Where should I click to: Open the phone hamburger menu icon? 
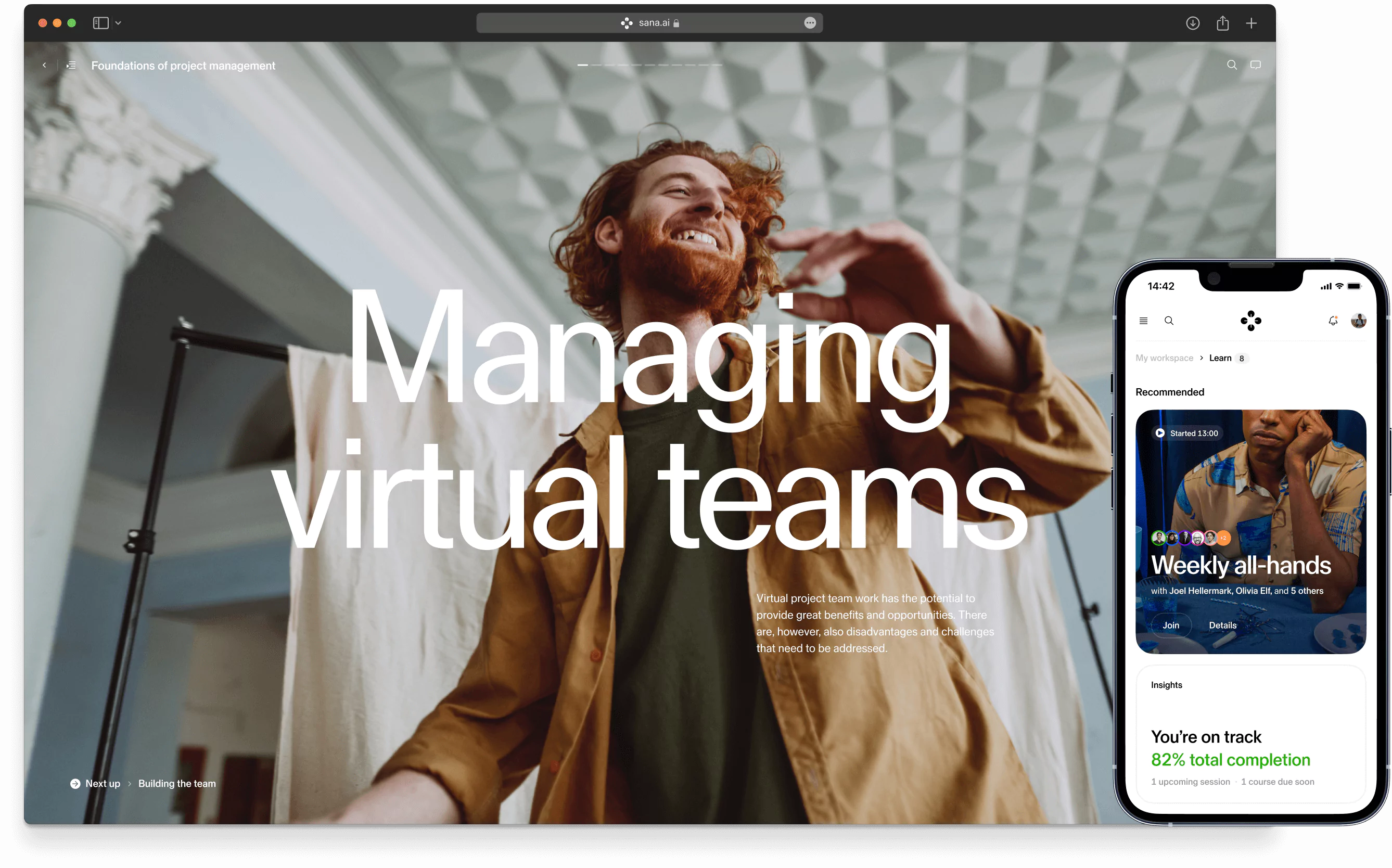(x=1143, y=321)
